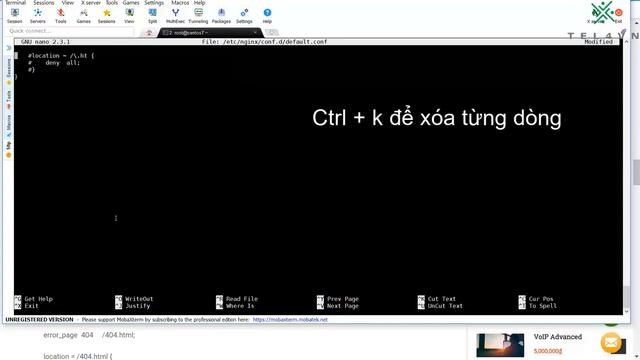Click the Split toolbar icon
The image size is (640, 360).
pos(152,16)
